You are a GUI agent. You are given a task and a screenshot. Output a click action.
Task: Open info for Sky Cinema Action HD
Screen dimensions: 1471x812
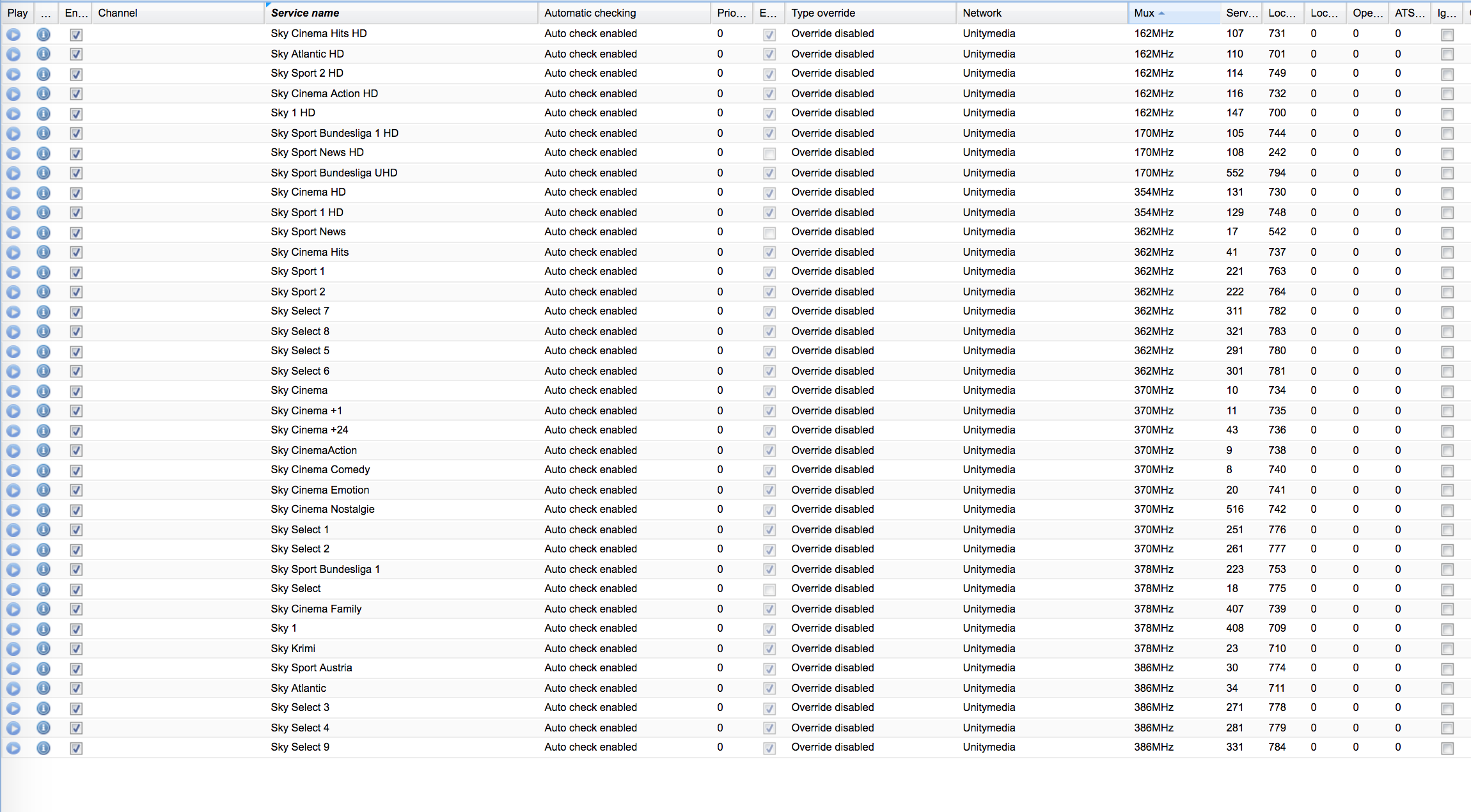pos(43,94)
